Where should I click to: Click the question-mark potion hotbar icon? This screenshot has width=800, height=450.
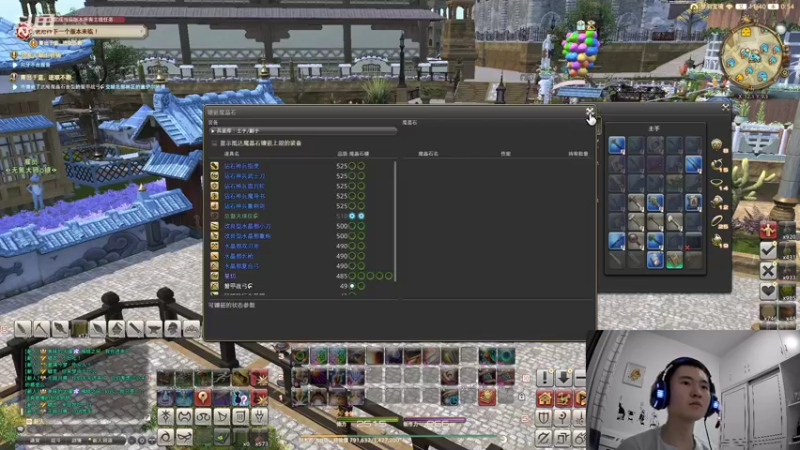240,397
